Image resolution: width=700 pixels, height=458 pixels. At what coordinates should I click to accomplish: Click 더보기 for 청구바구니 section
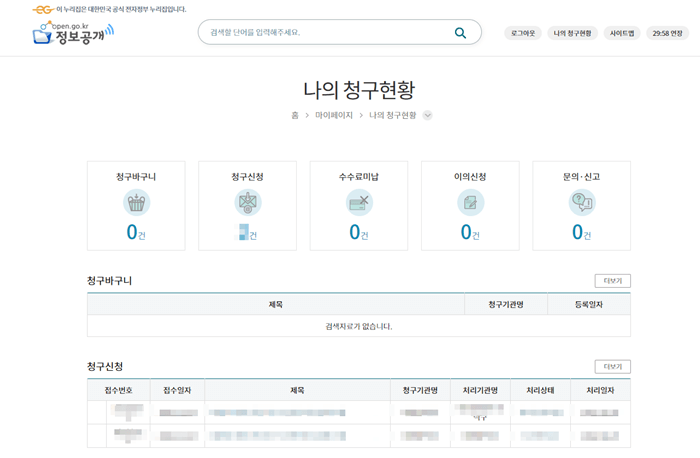click(612, 281)
